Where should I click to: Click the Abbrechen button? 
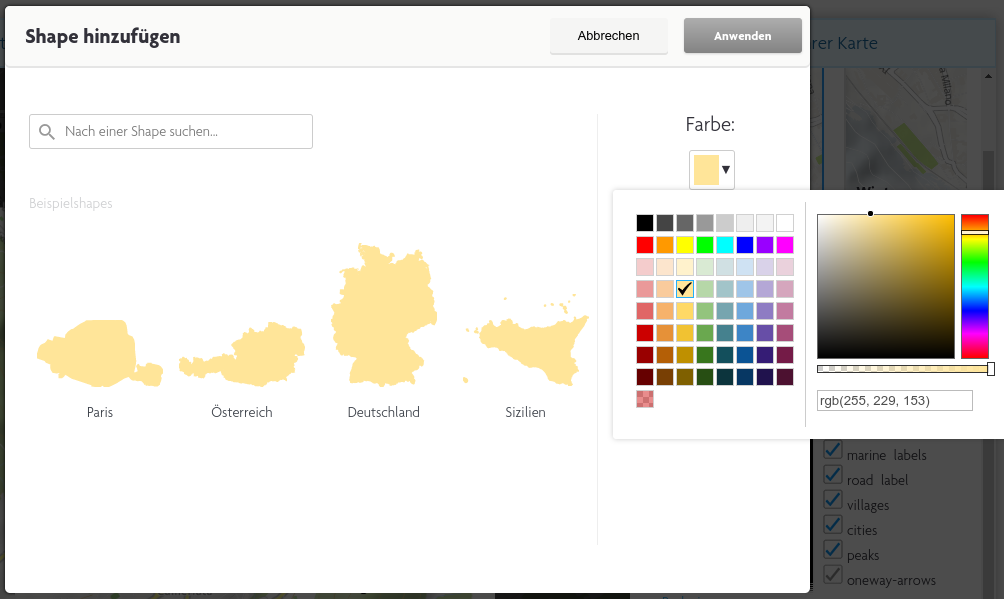(608, 36)
